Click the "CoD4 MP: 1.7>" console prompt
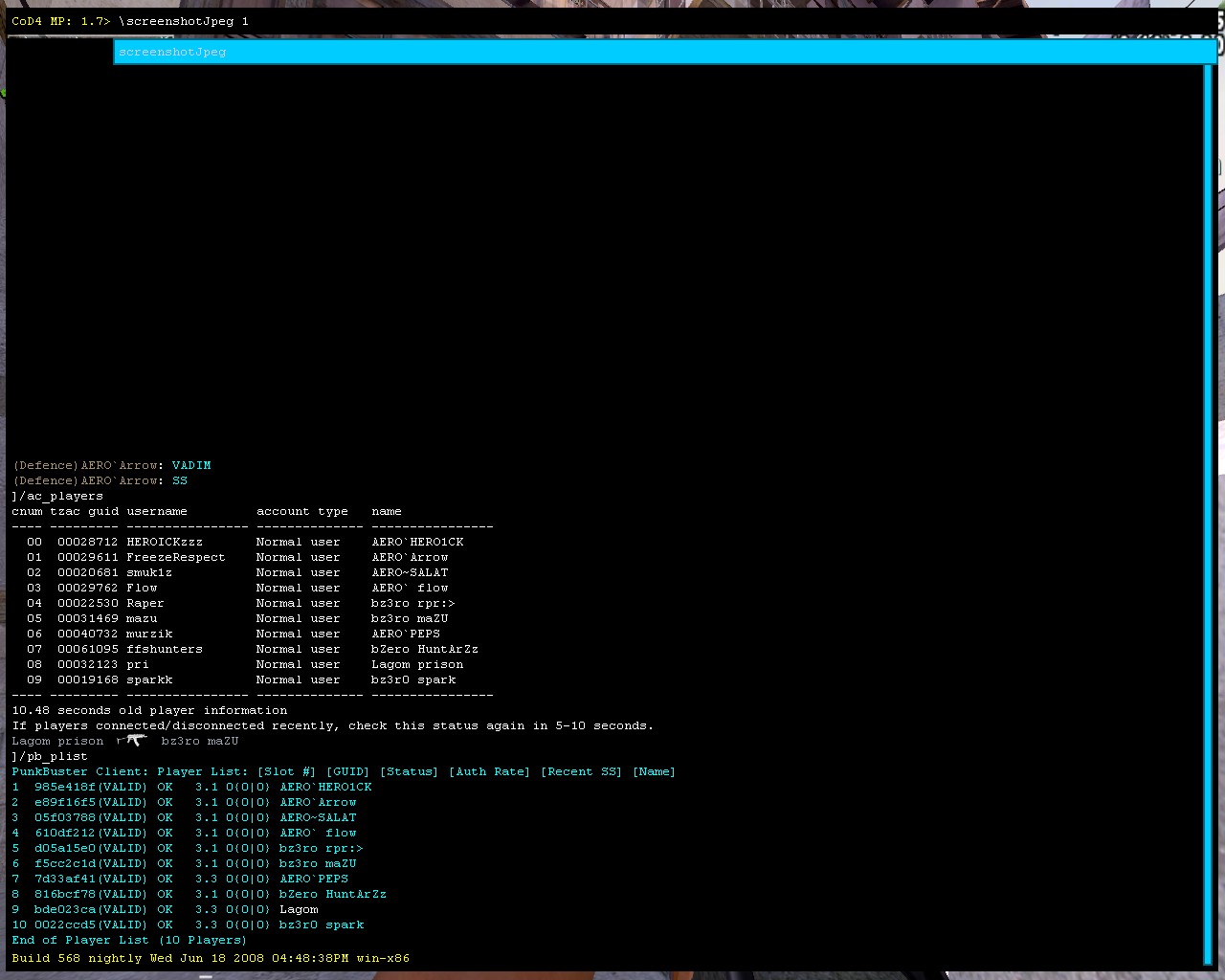The width and height of the screenshot is (1225, 980). pyautogui.click(x=61, y=21)
